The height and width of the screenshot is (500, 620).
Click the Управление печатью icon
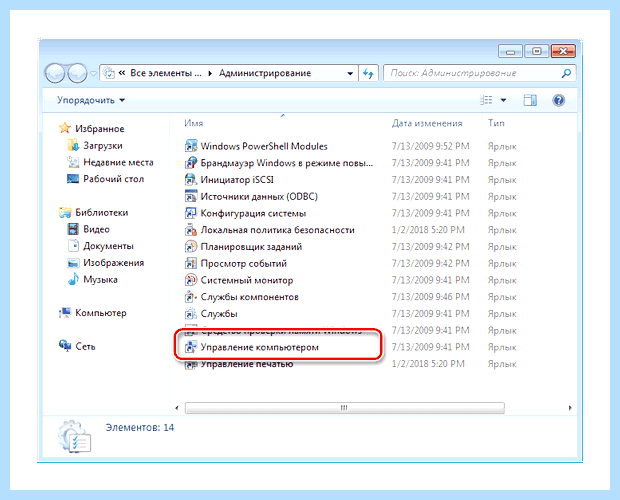[x=191, y=364]
